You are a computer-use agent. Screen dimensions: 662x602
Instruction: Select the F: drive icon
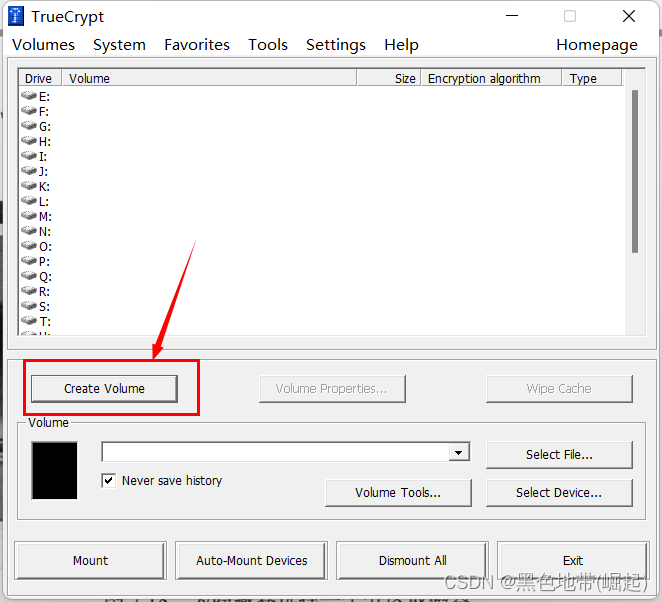pos(29,111)
